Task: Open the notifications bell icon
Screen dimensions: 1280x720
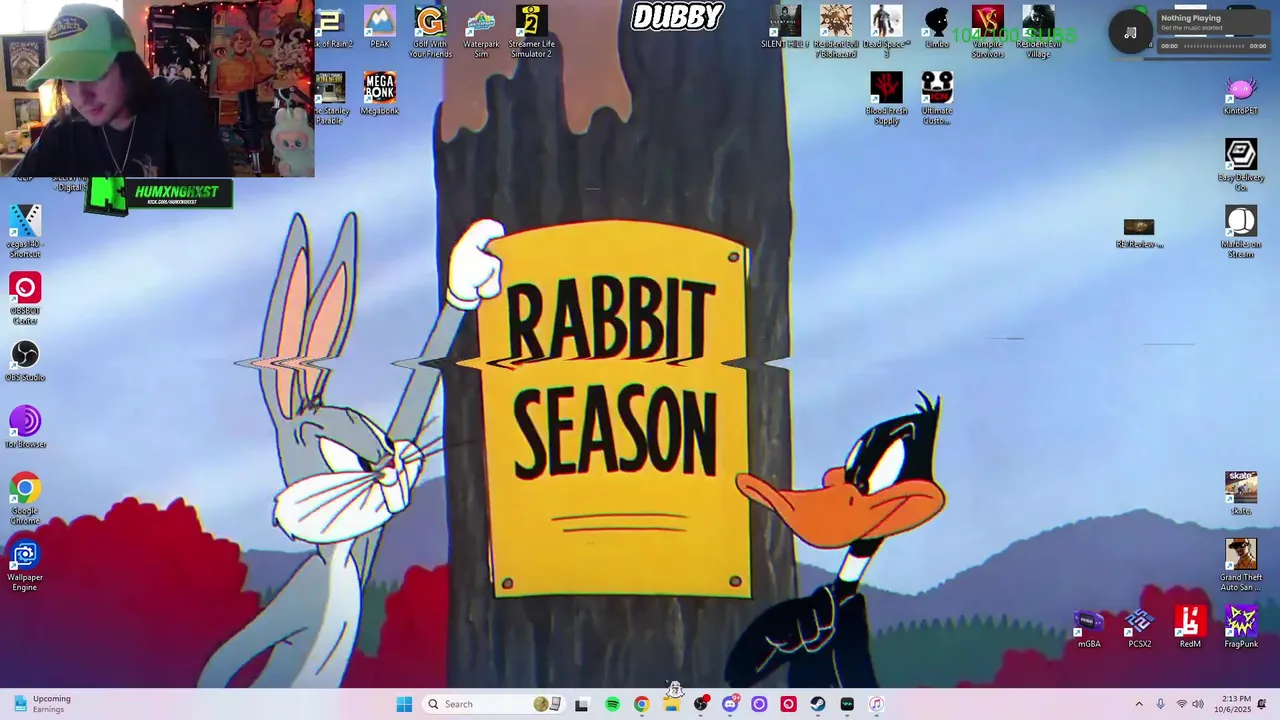Action: click(1262, 704)
